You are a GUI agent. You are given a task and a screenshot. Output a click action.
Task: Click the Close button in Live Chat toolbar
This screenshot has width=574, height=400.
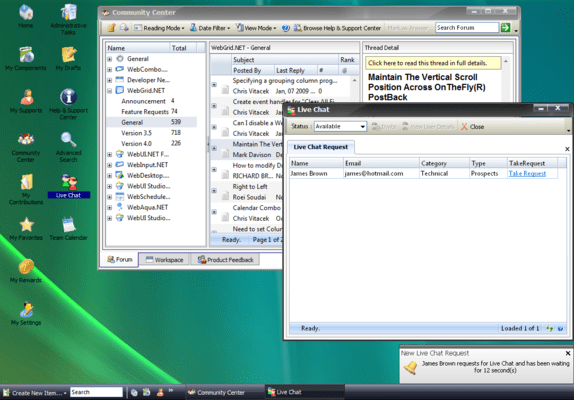point(473,127)
